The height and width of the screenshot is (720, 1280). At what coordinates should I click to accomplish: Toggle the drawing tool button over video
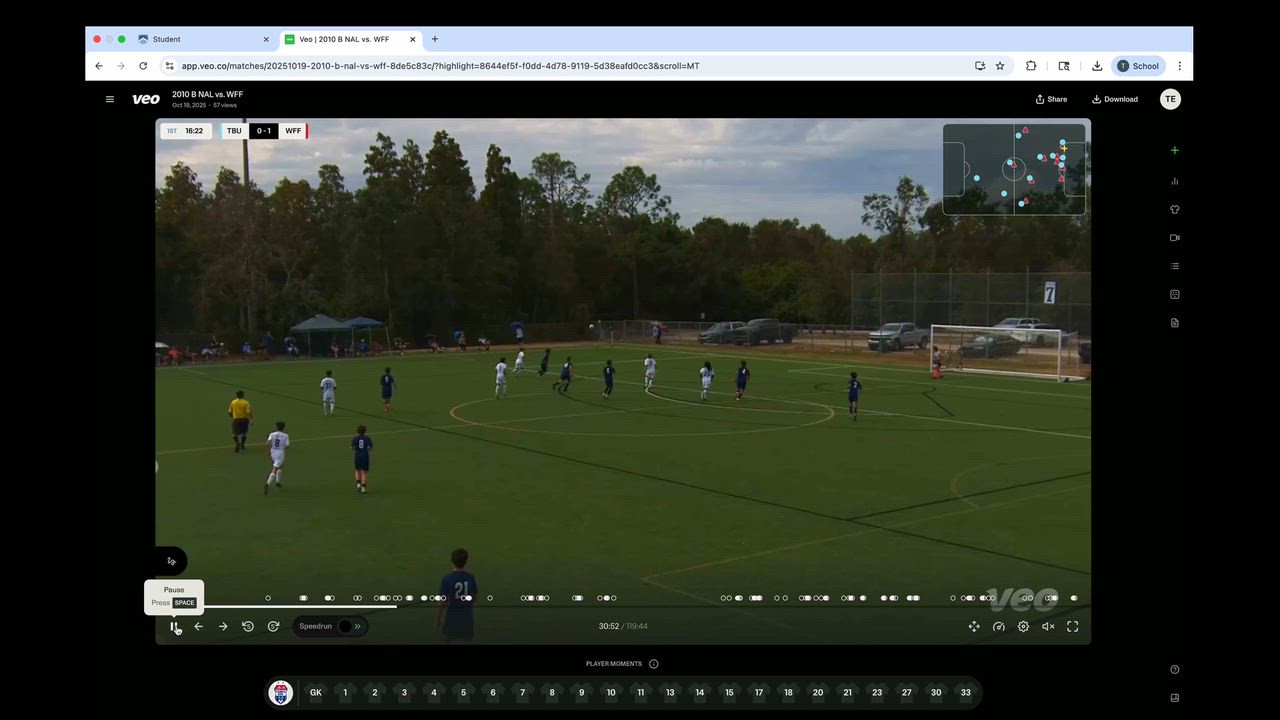click(172, 561)
